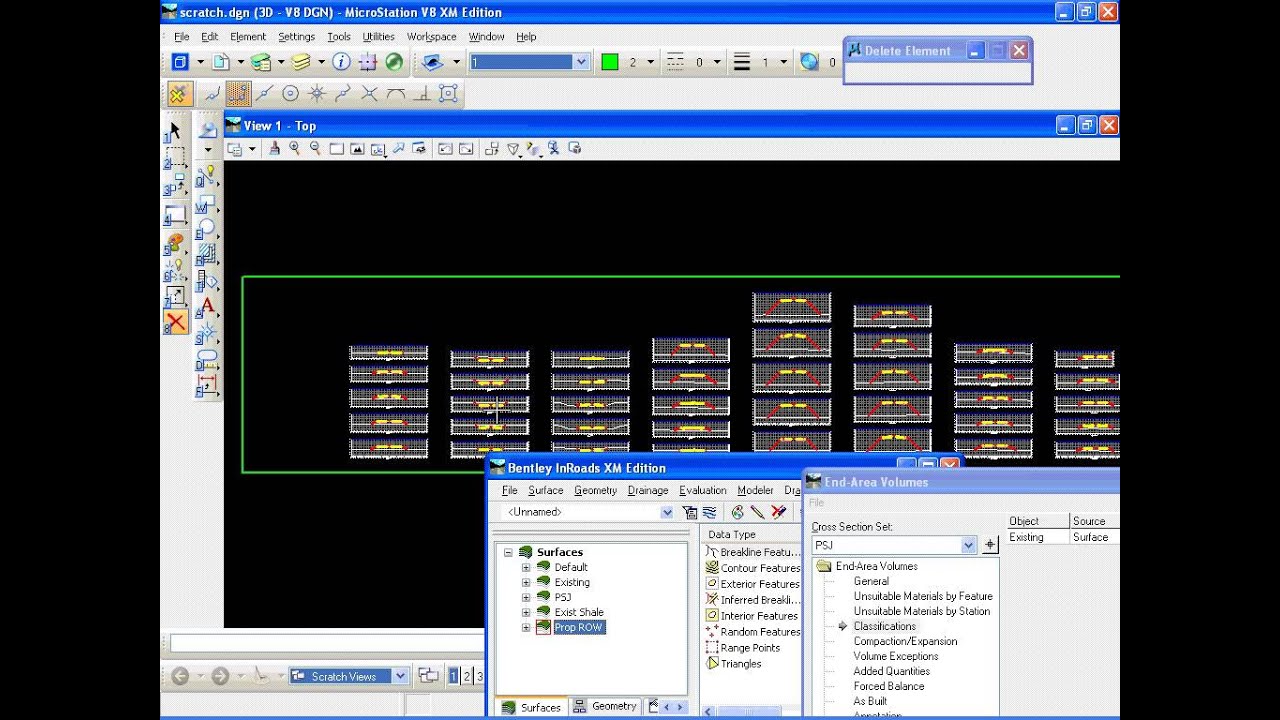Viewport: 1280px width, 720px height.
Task: Click the back arrow in view groups bar
Action: [x=180, y=676]
